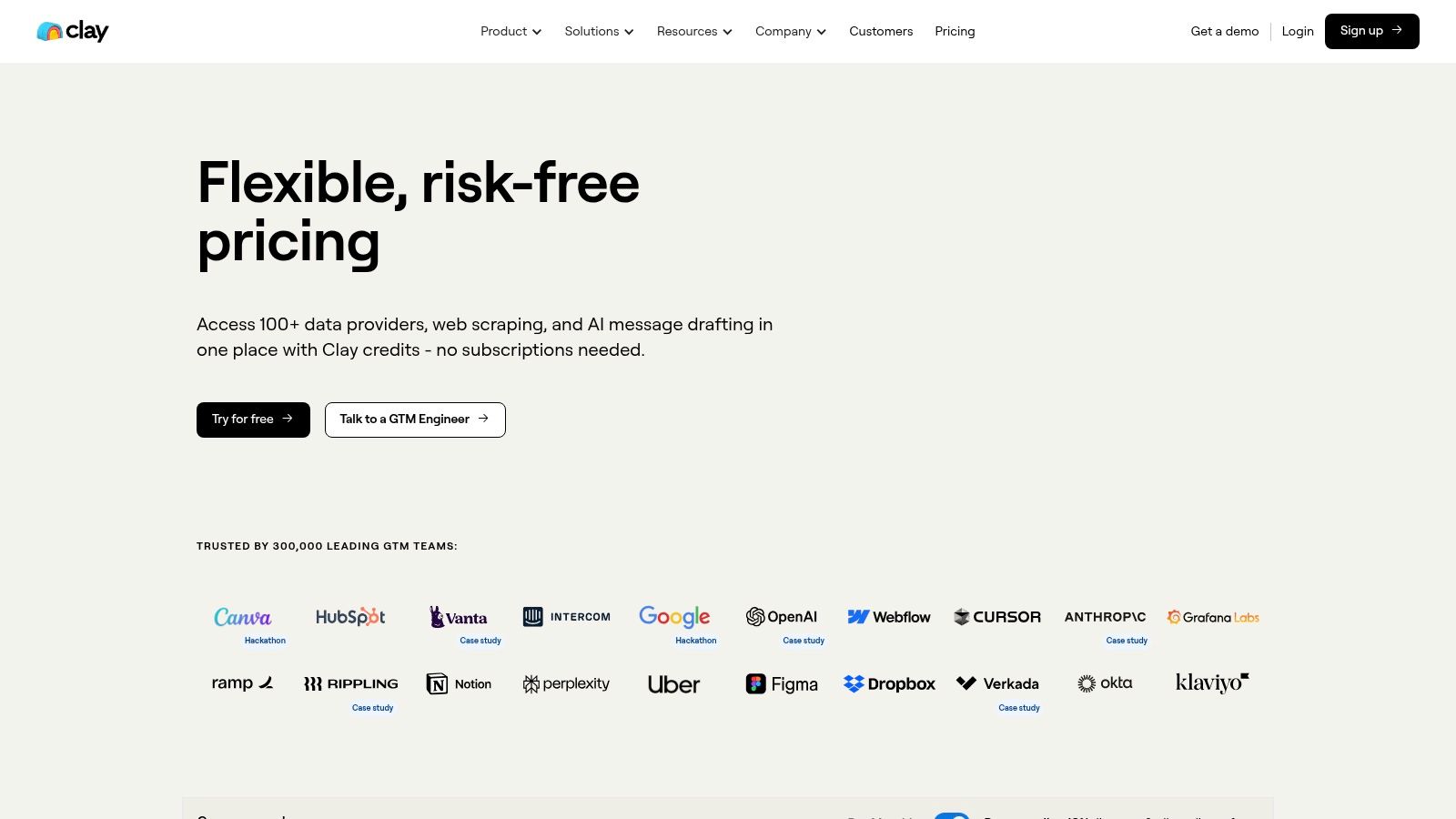Select Pricing in the navigation bar
The height and width of the screenshot is (819, 1456).
coord(955,31)
